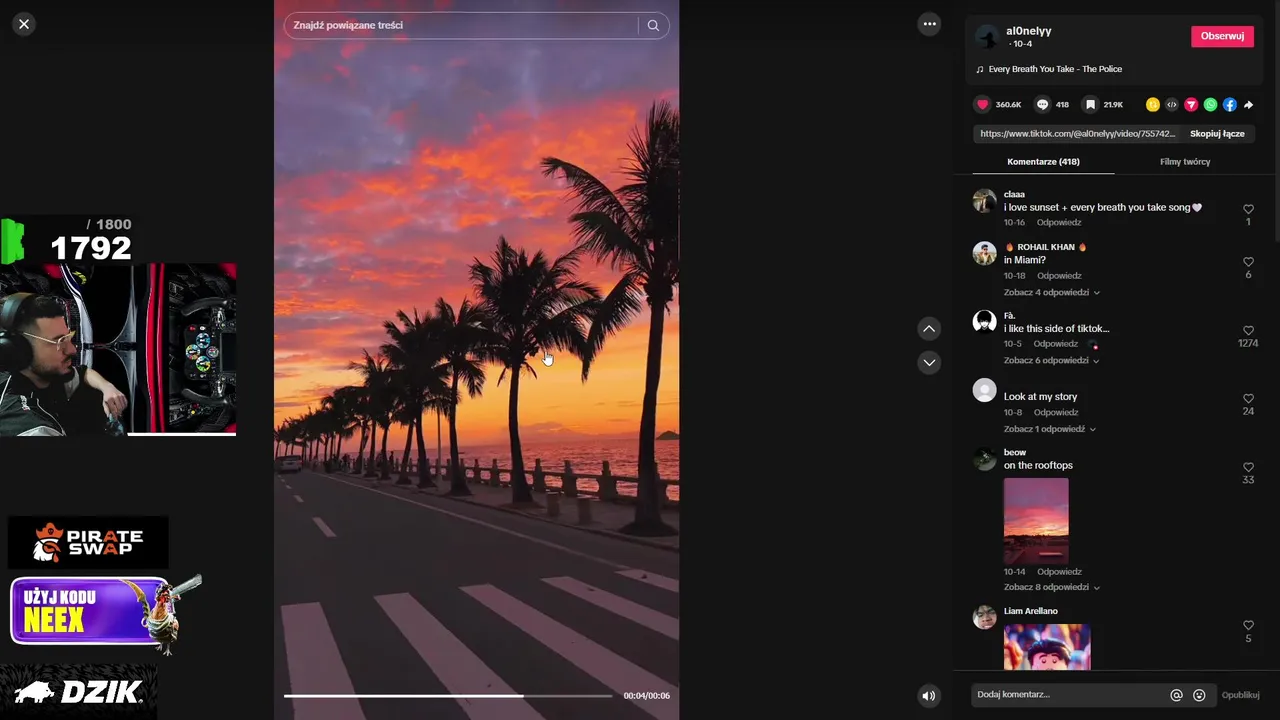Open the emoji picker icon

1199,695
